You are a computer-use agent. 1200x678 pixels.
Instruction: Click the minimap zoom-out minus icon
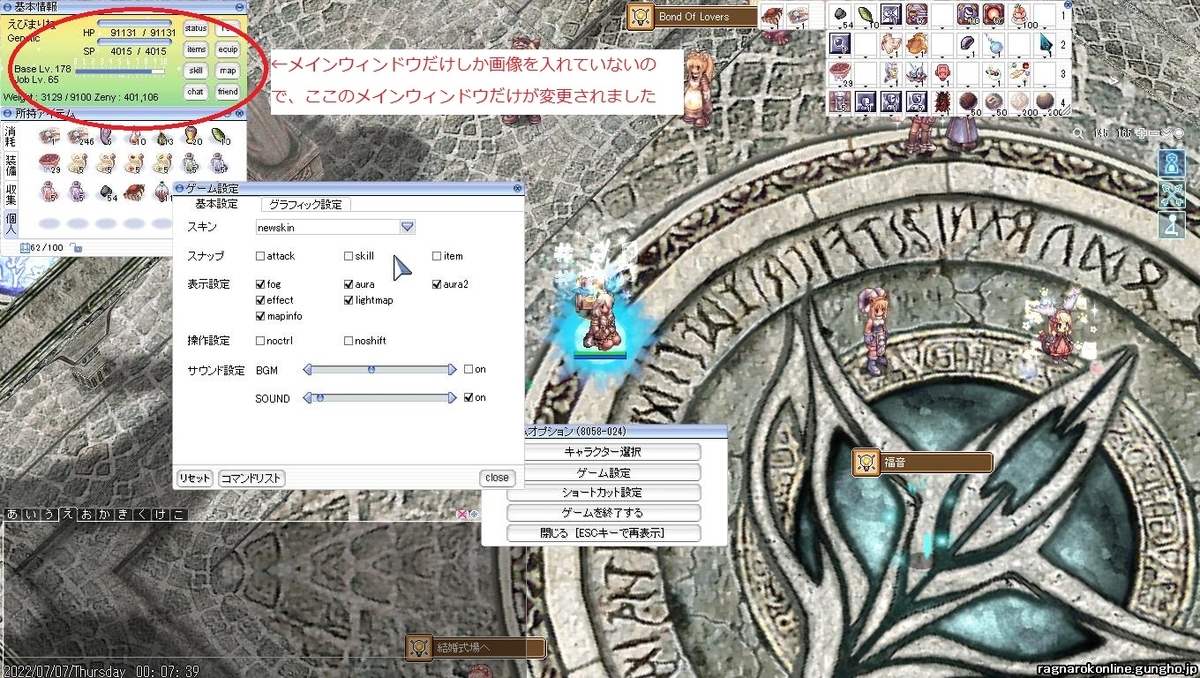click(x=1154, y=133)
